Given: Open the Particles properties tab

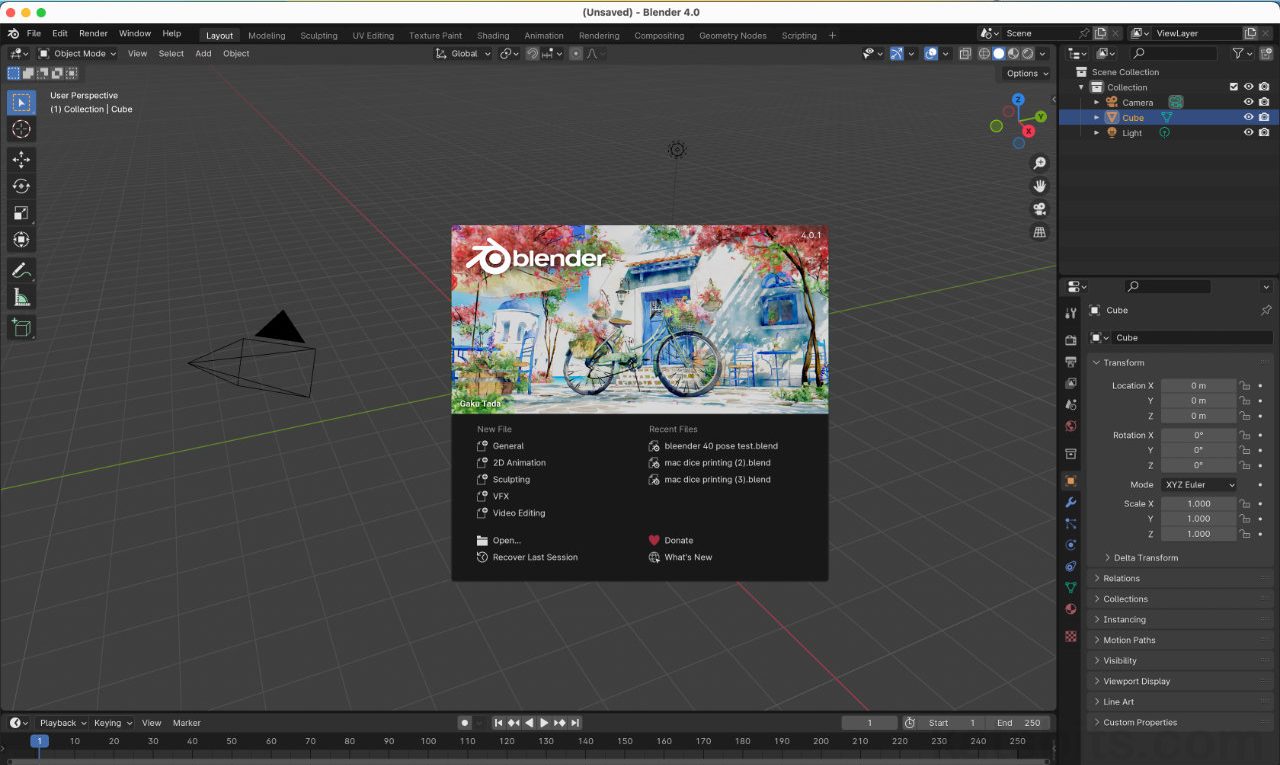Looking at the screenshot, I should [x=1071, y=523].
